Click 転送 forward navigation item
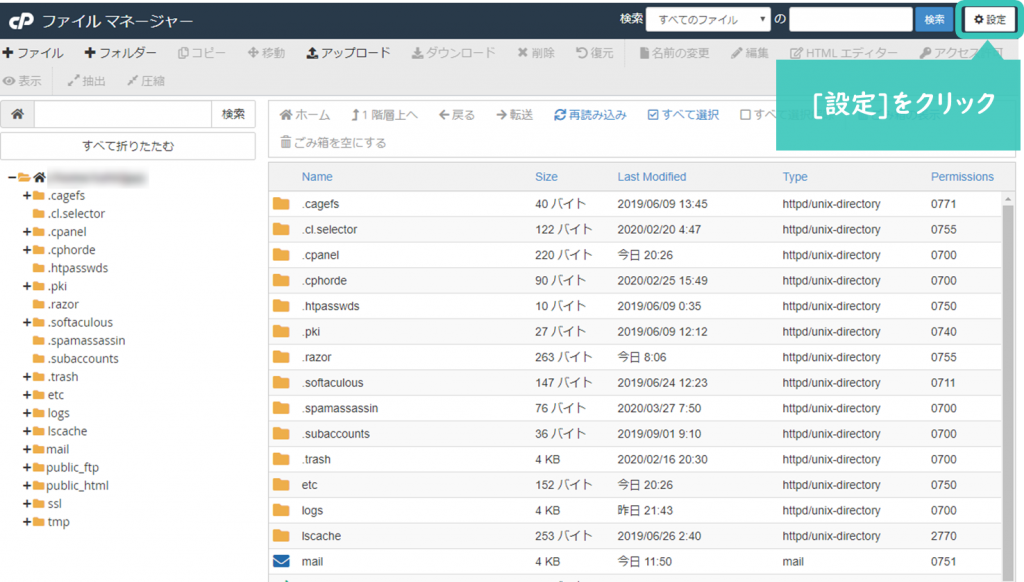This screenshot has height=582, width=1024. (515, 115)
